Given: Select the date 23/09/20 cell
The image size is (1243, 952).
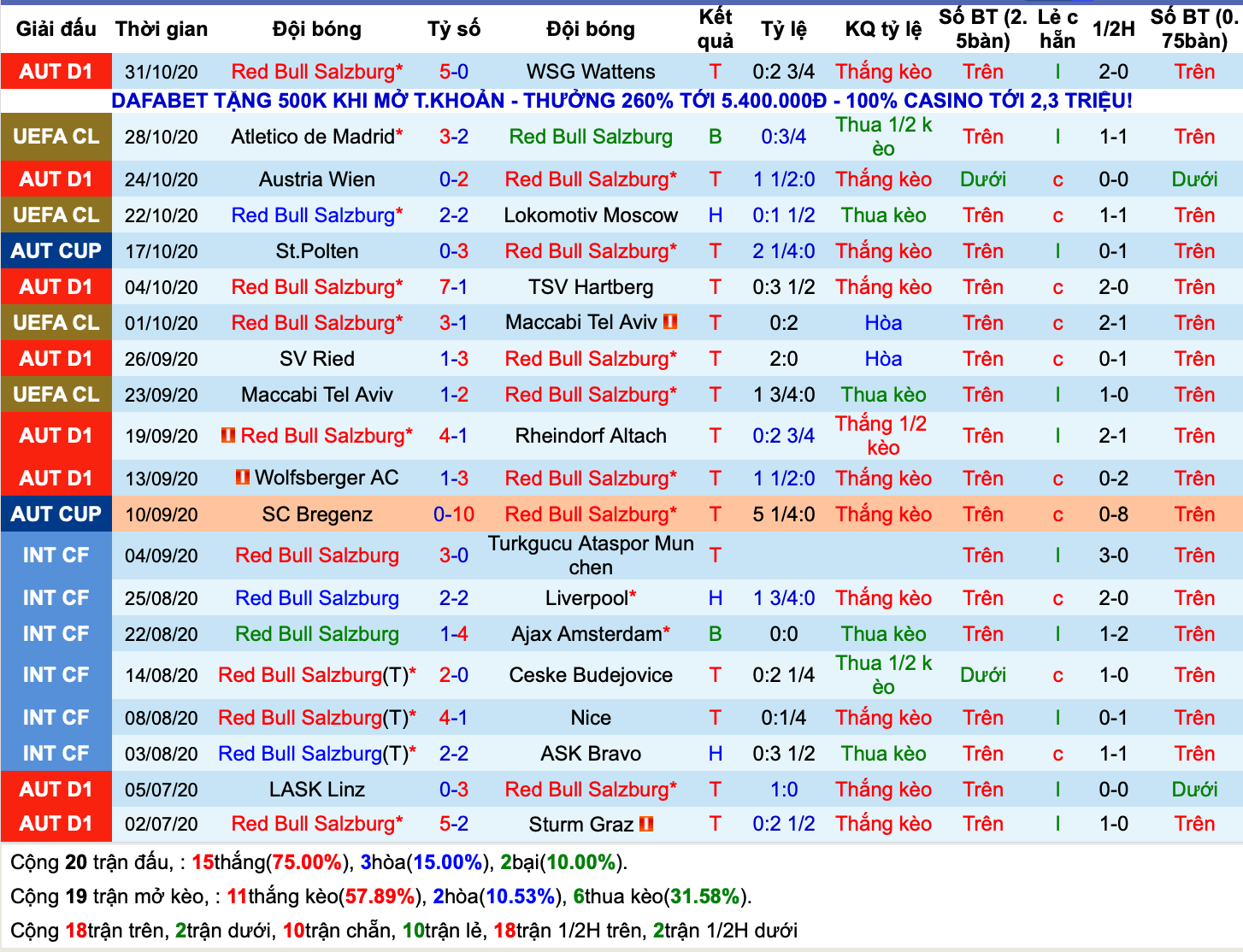Looking at the screenshot, I should pos(162,395).
